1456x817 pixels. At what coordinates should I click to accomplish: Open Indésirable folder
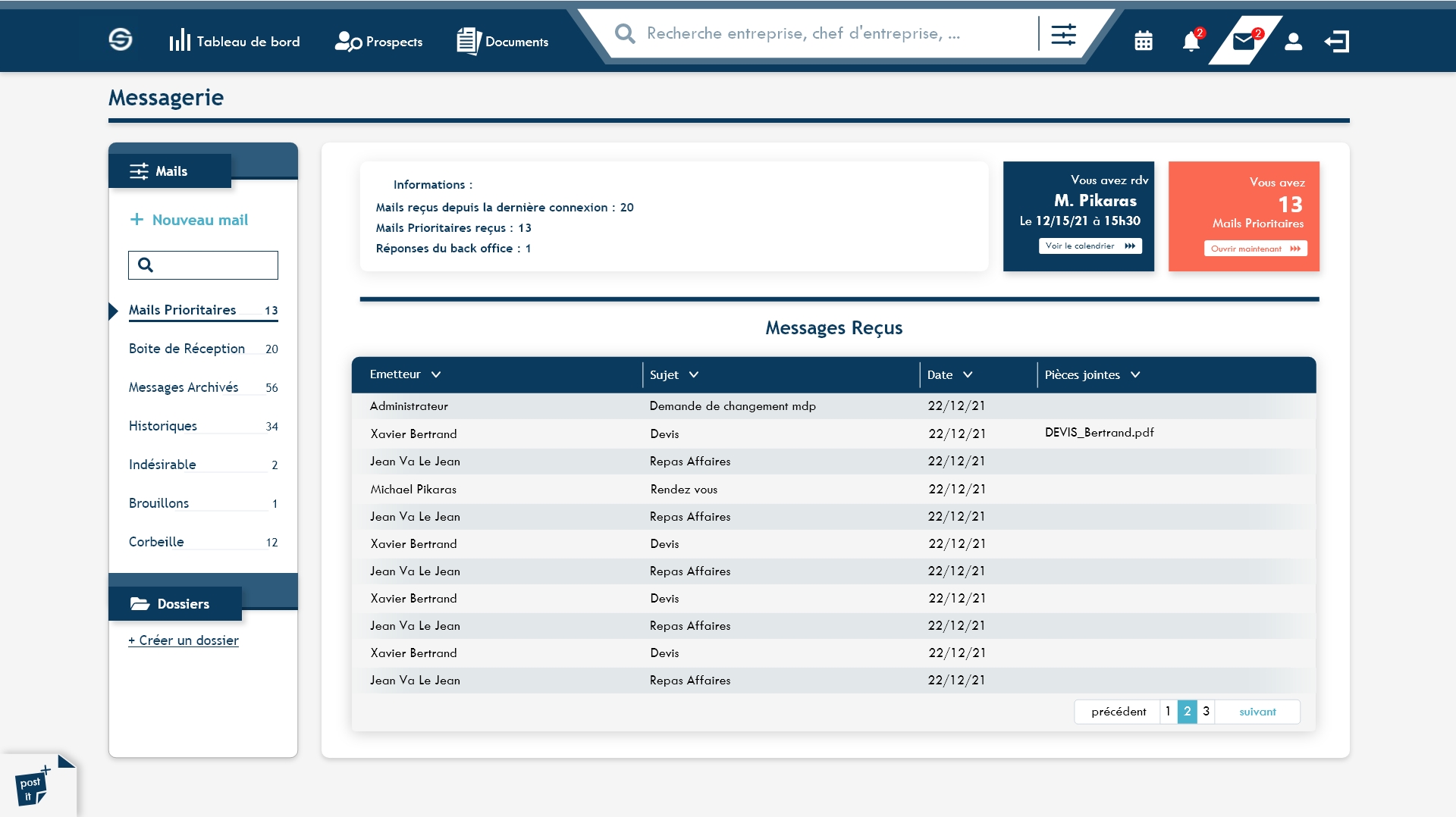(203, 465)
